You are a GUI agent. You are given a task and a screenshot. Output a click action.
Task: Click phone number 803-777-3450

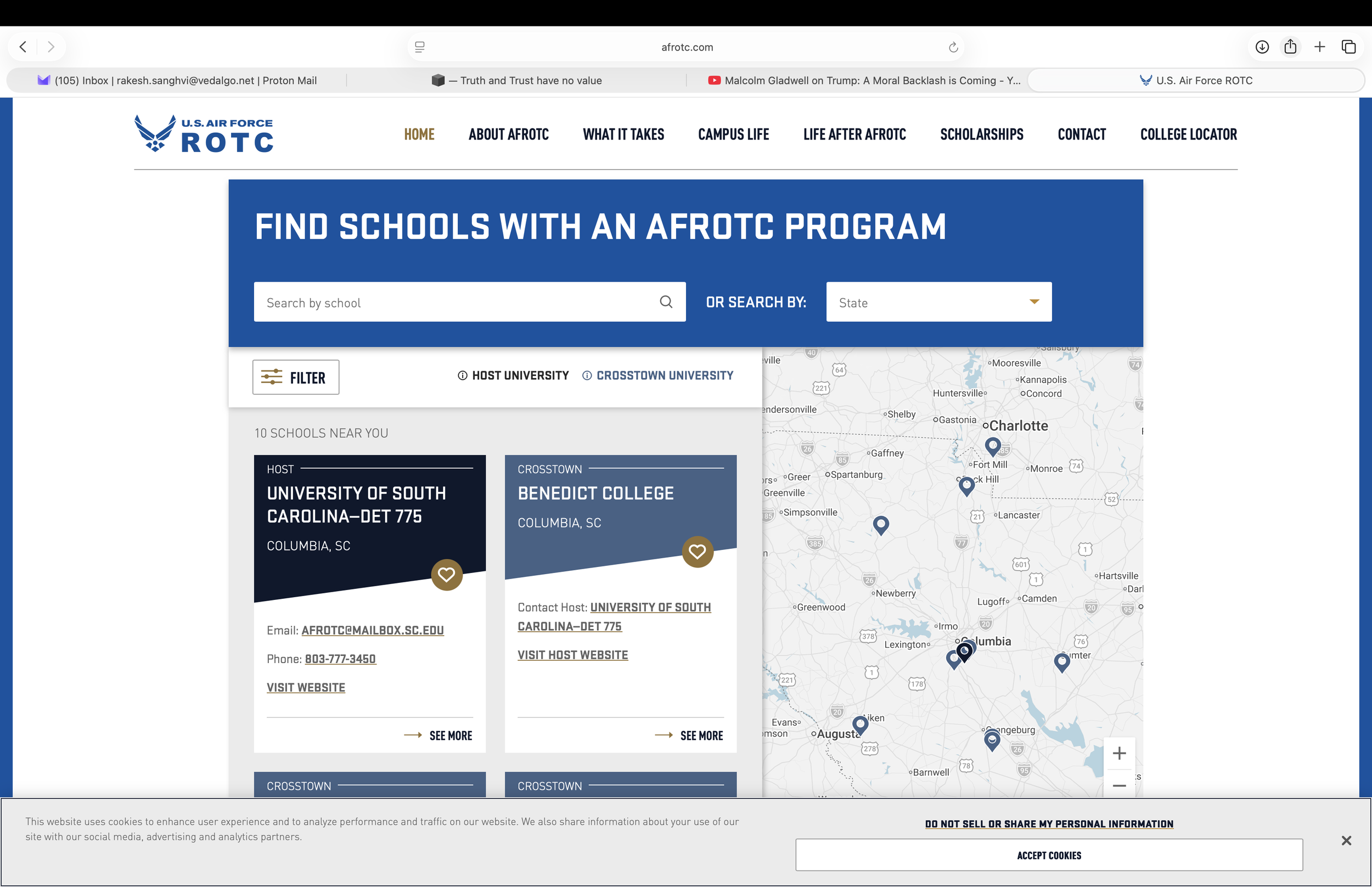coord(340,660)
